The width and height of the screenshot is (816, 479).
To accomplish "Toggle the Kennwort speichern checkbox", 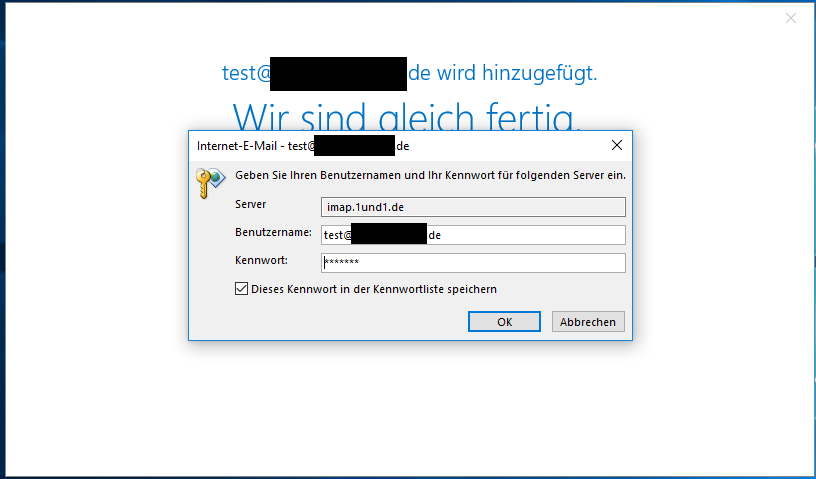I will point(241,288).
